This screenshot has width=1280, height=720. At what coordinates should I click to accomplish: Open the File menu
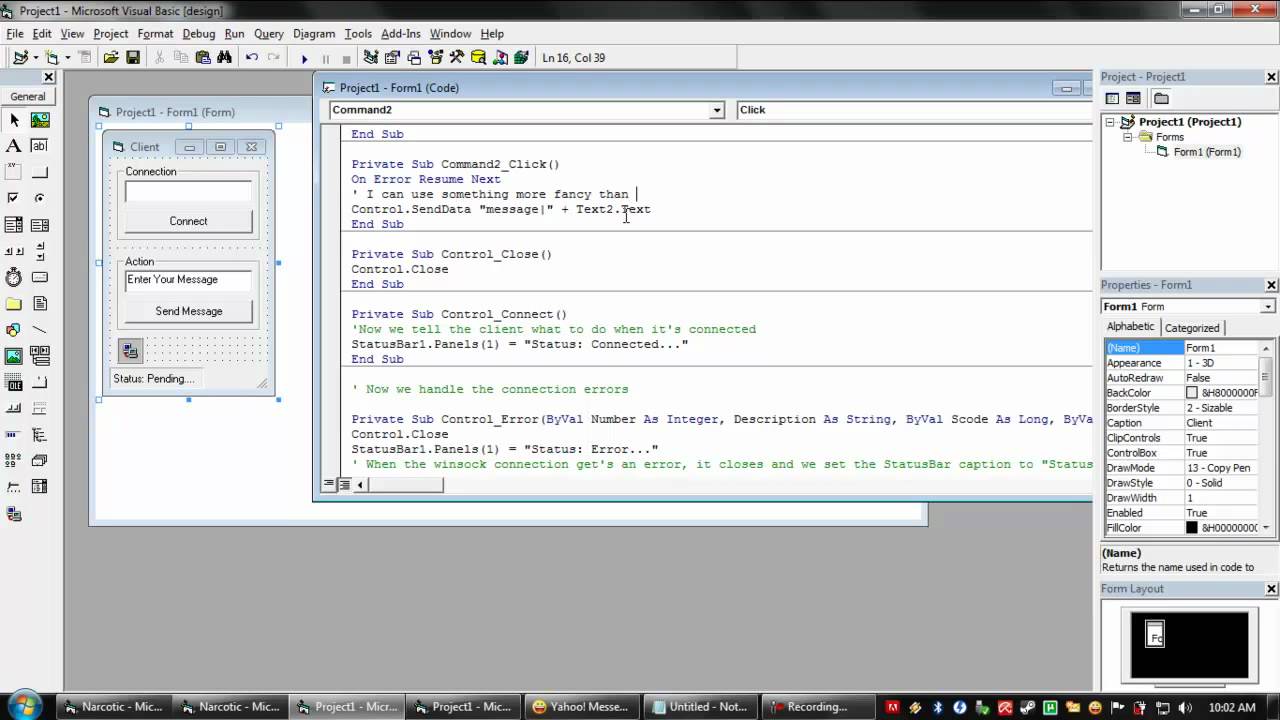tap(15, 33)
